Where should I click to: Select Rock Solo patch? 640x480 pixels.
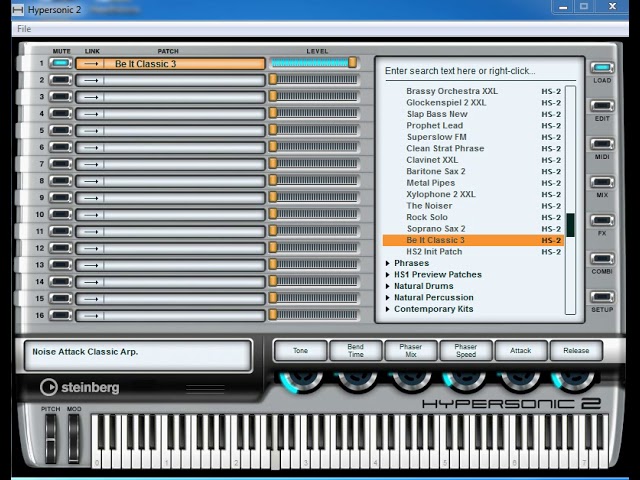click(473, 217)
